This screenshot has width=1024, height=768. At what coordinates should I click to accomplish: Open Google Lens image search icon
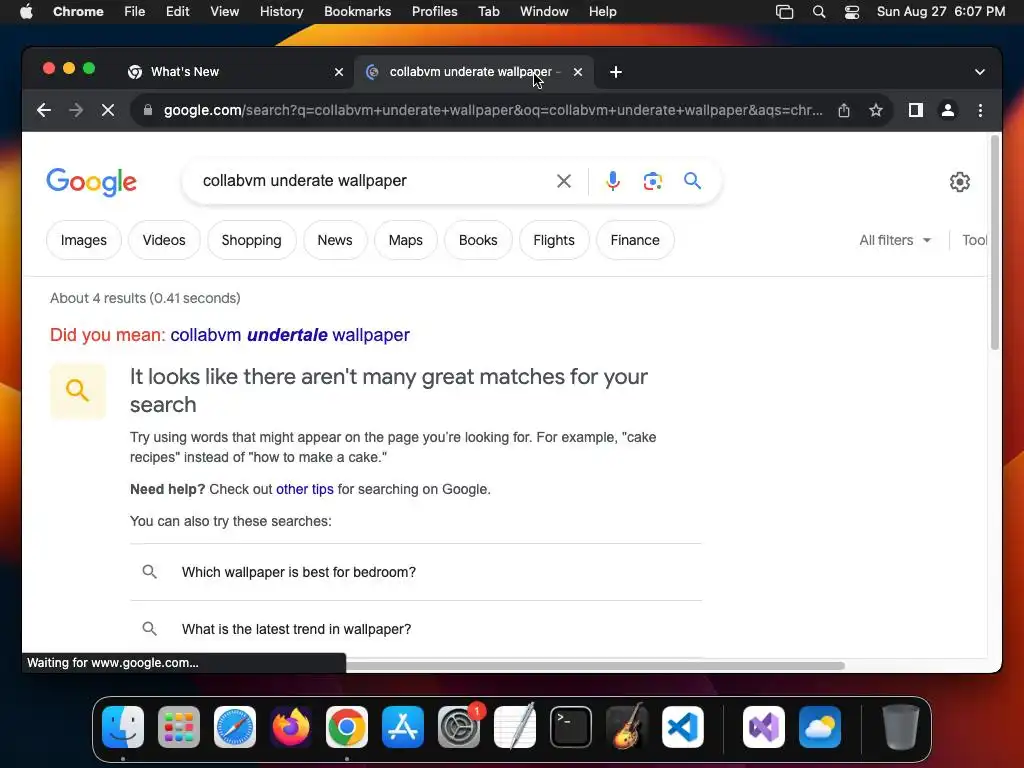(652, 181)
